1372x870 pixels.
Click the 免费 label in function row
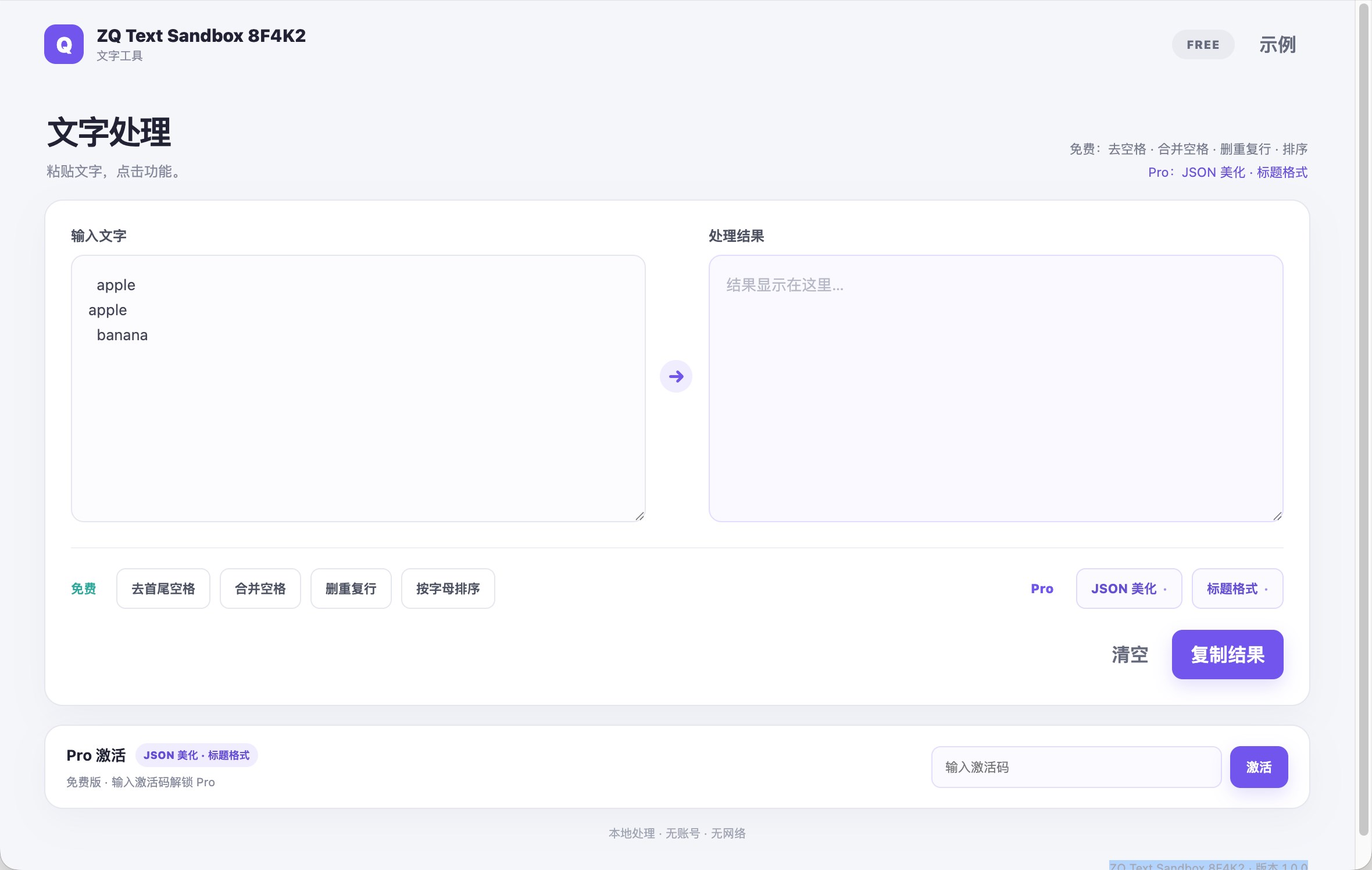(x=83, y=589)
